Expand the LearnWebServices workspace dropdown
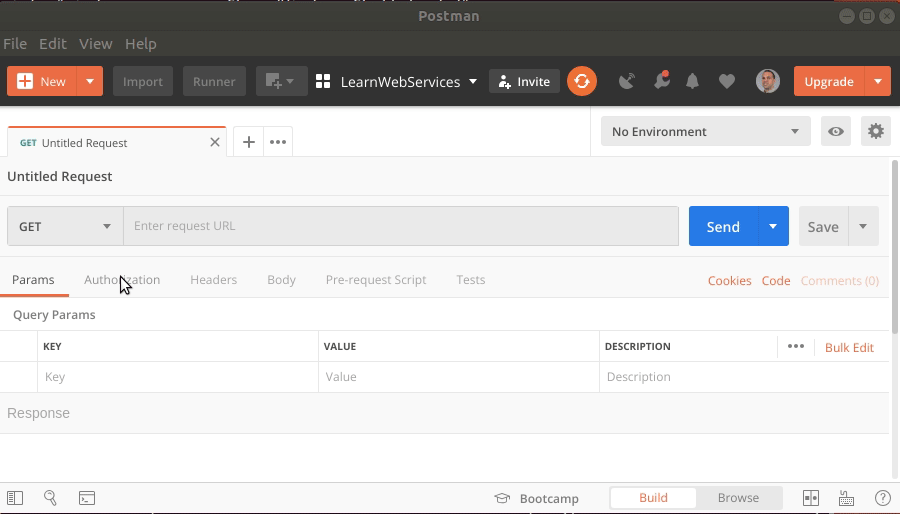 pyautogui.click(x=473, y=81)
